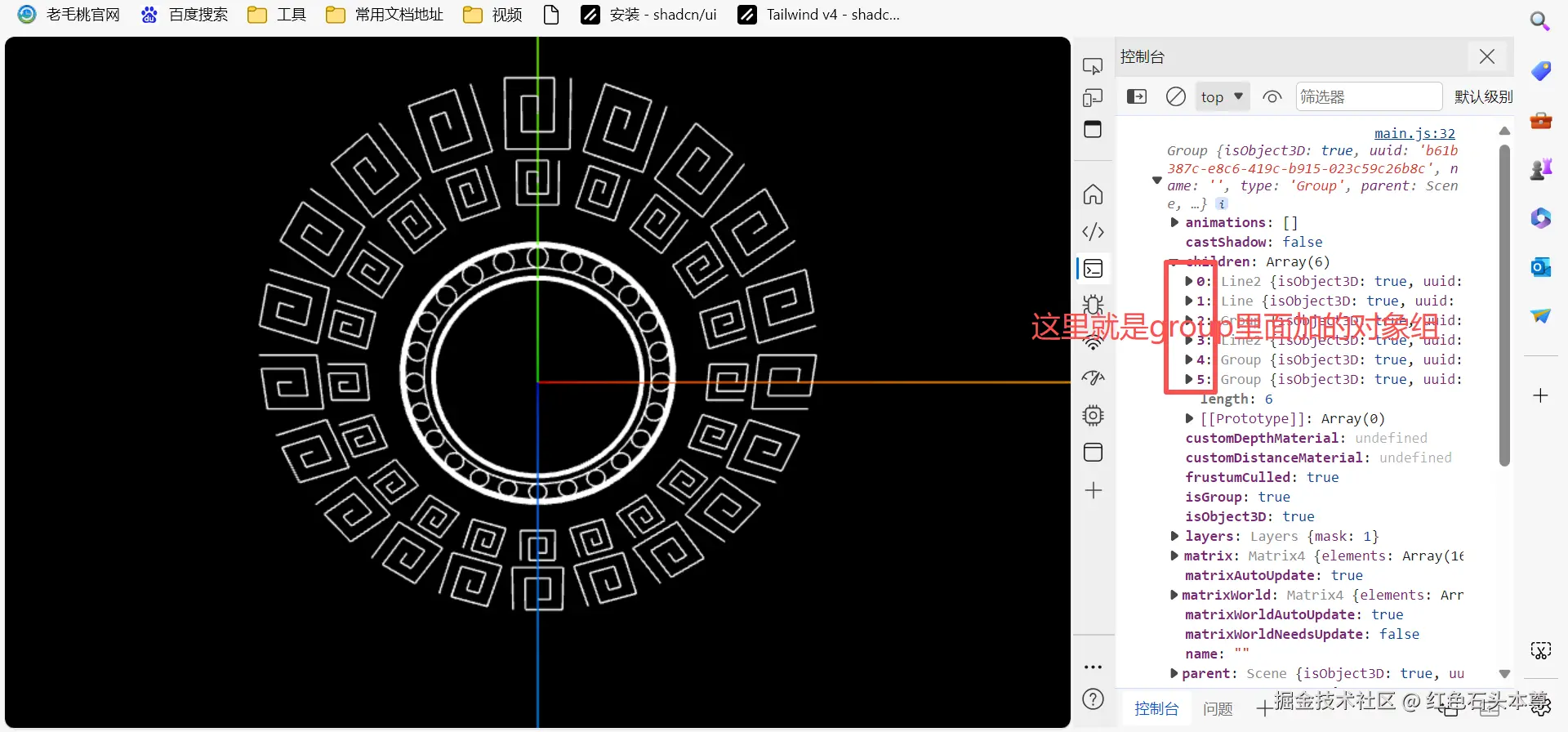Focus the 筛选器 console filter field
Screen dimensions: 1568x732
(1369, 96)
